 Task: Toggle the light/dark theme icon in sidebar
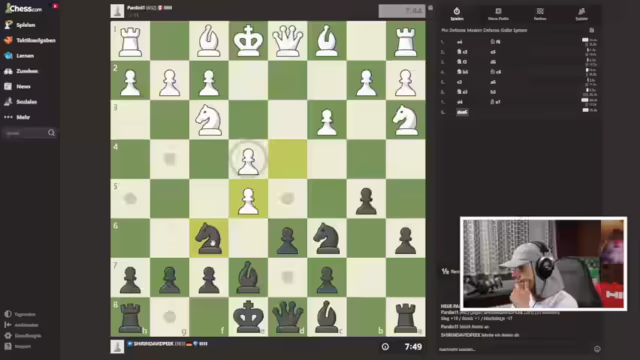pyautogui.click(x=8, y=314)
